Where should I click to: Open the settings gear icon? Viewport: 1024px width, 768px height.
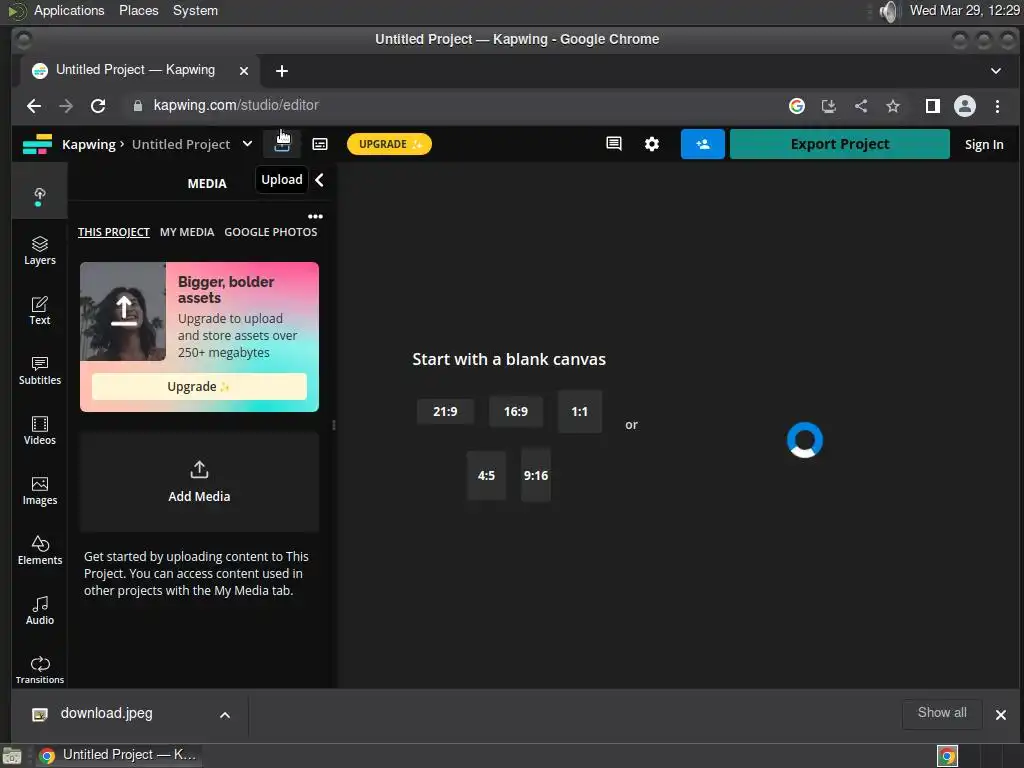pos(652,144)
